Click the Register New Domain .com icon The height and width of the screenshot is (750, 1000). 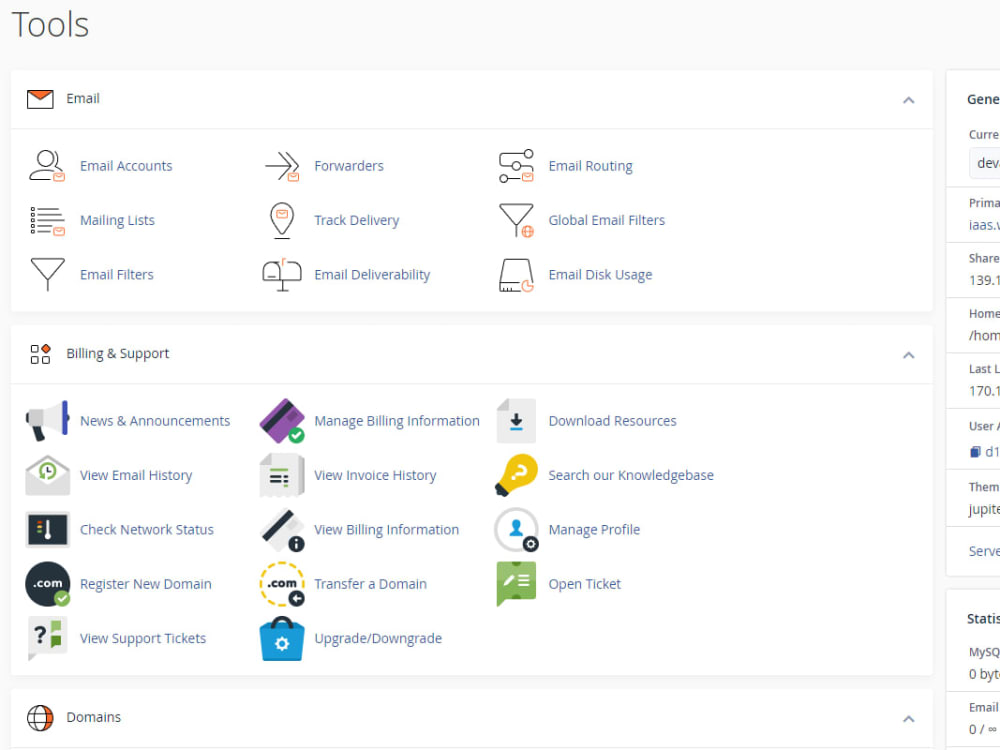[47, 584]
